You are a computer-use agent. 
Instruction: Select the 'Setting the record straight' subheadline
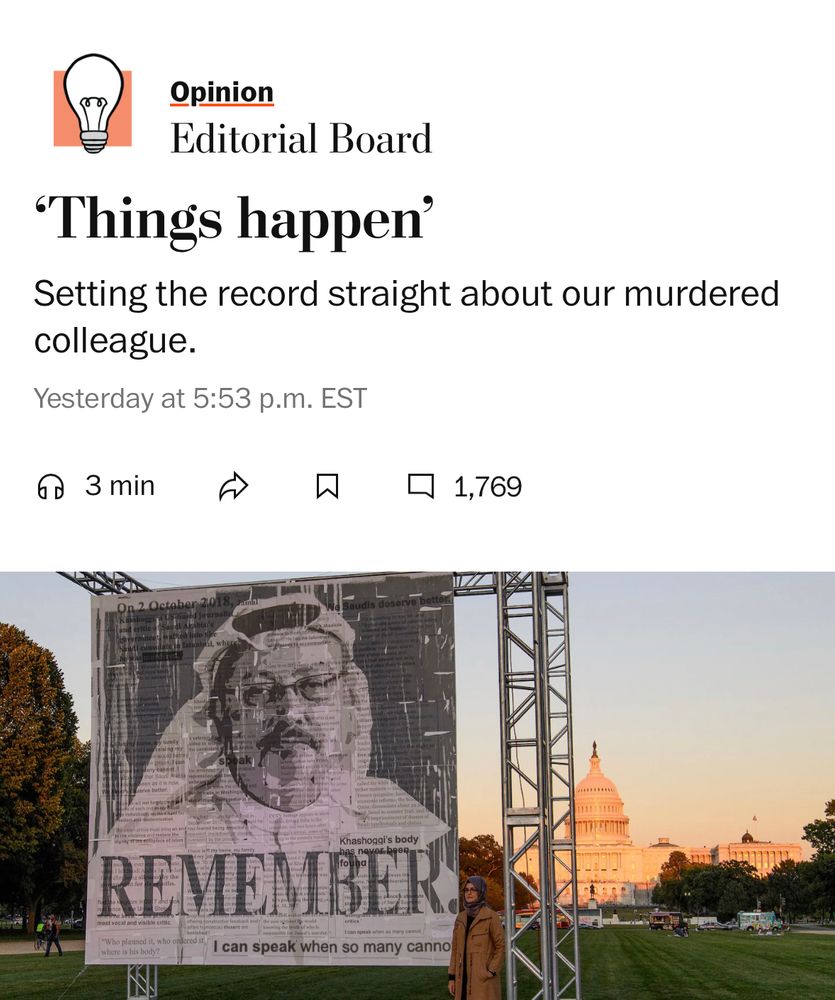tap(406, 316)
